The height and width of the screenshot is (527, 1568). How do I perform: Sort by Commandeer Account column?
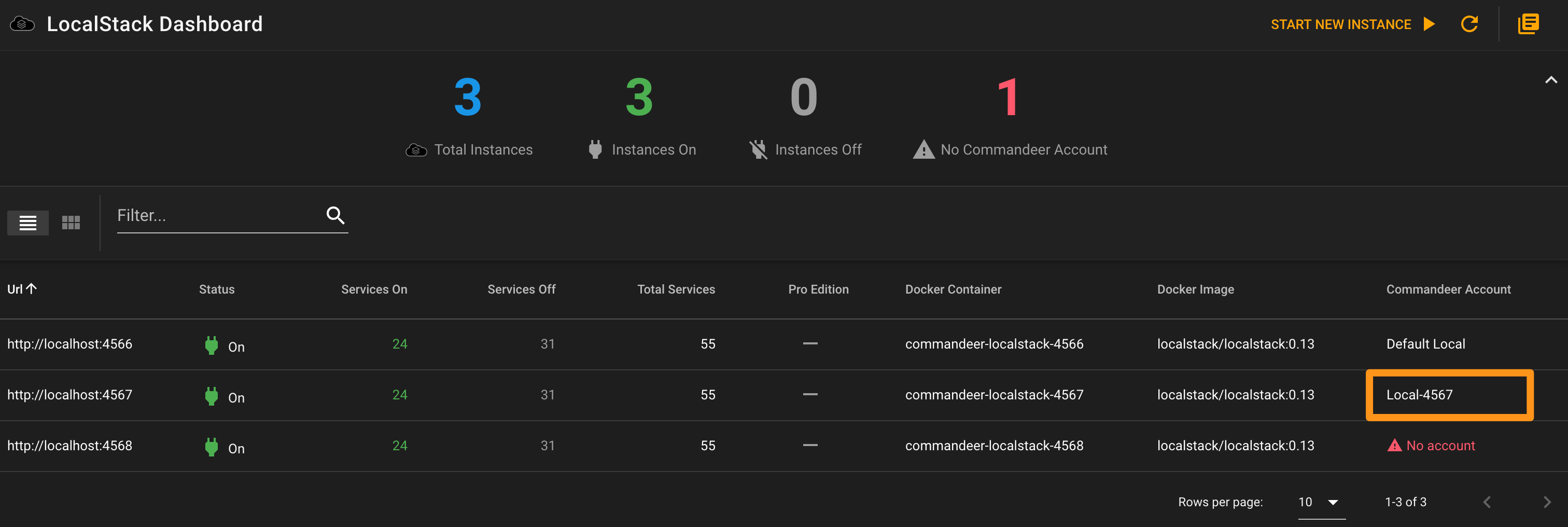click(x=1448, y=289)
